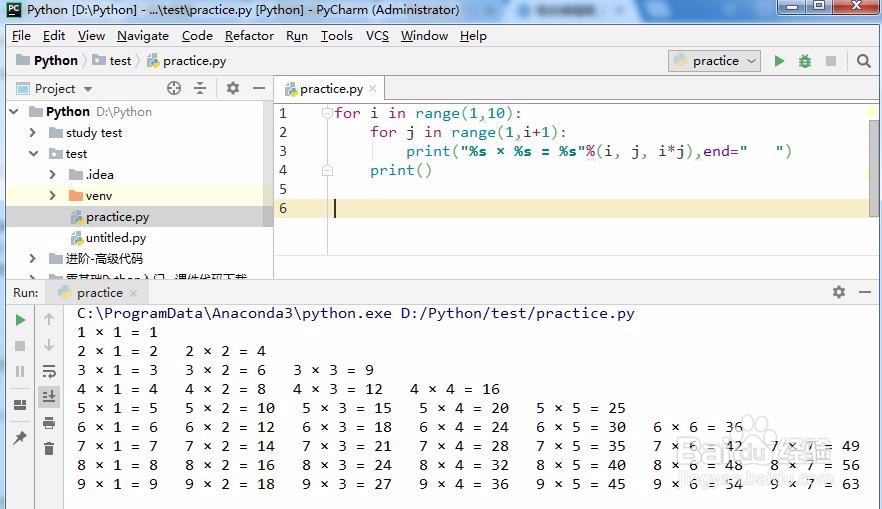Fold the for loop on line 1
This screenshot has width=882, height=509.
(x=327, y=113)
